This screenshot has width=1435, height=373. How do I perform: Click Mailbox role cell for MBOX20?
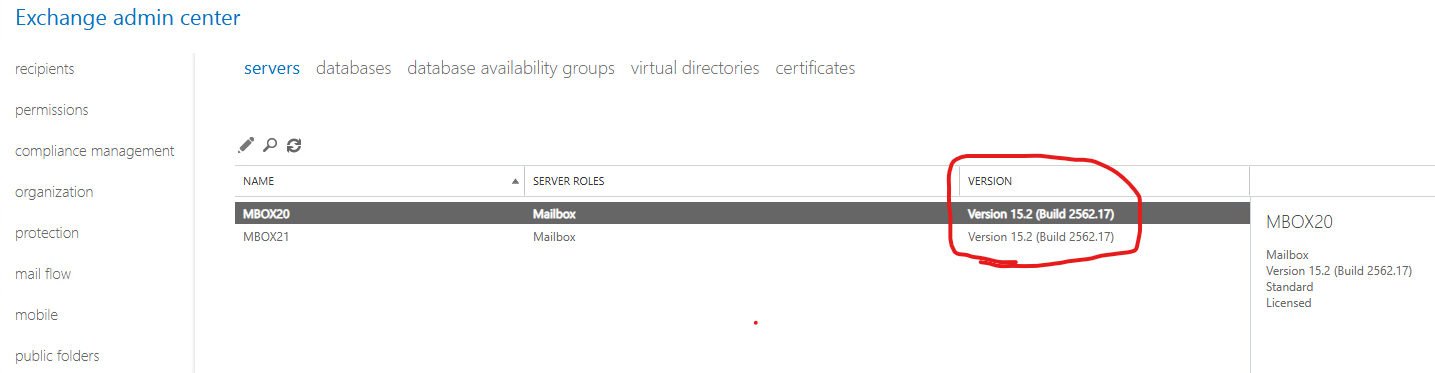(x=555, y=213)
